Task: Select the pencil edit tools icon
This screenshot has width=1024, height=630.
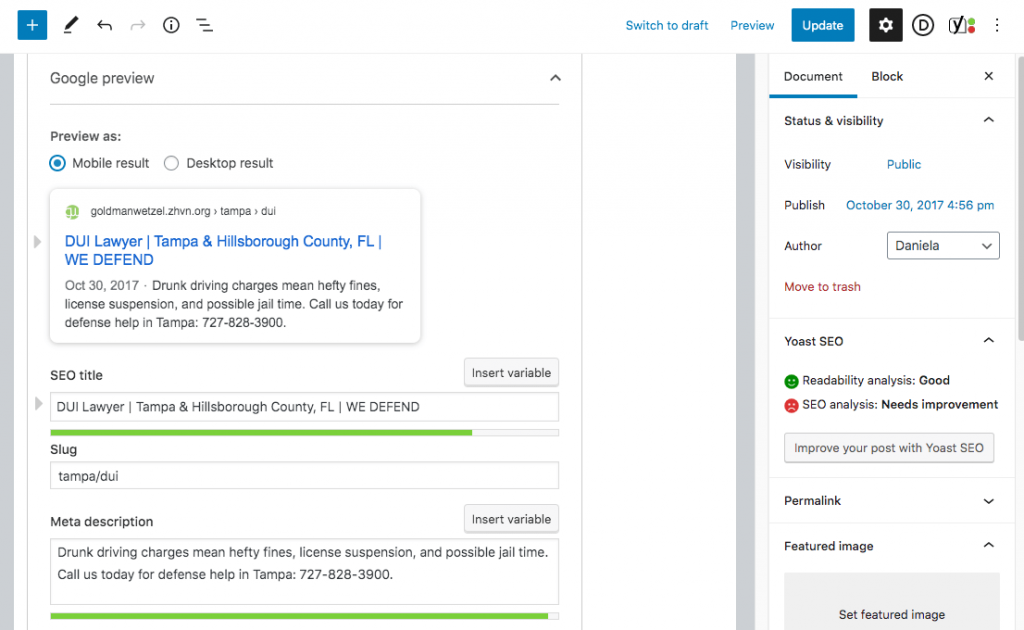Action: click(x=71, y=25)
